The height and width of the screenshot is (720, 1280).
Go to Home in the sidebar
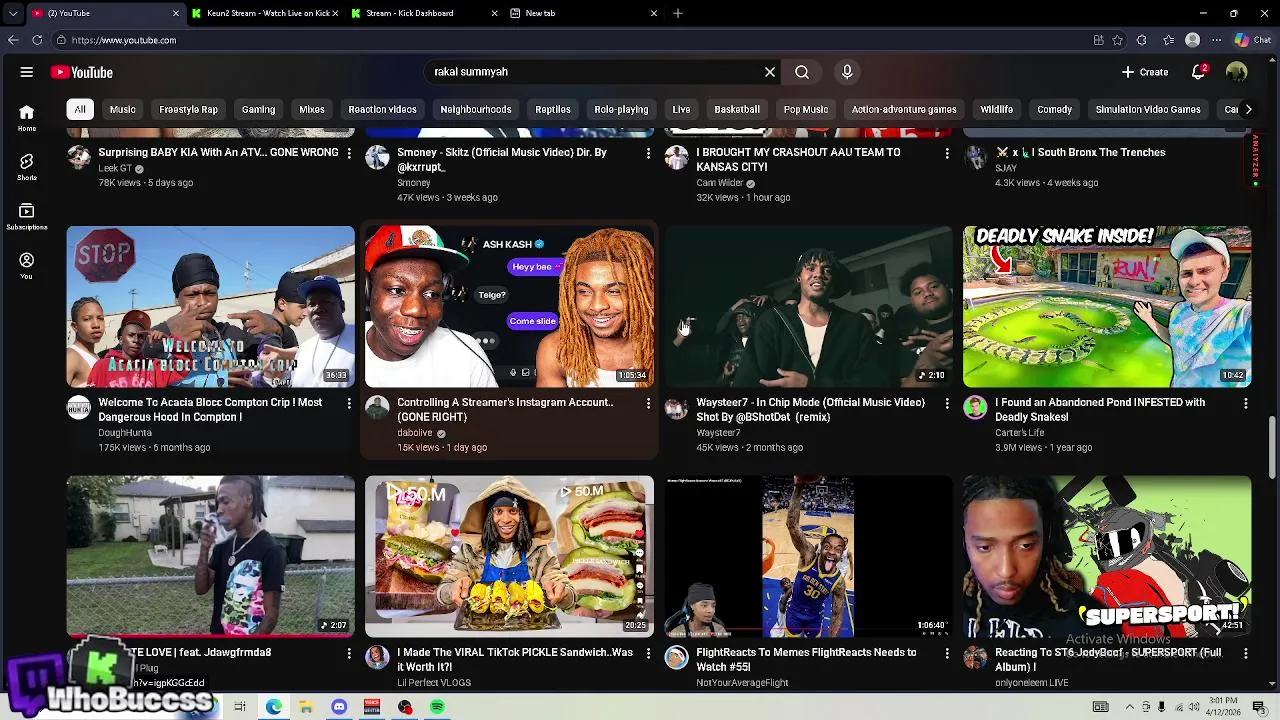(x=27, y=118)
